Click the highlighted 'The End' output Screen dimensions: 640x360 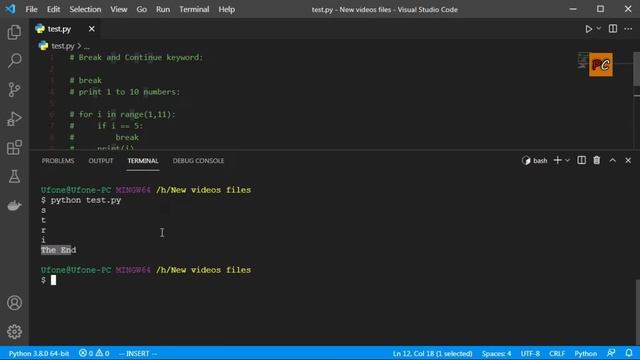[58, 250]
